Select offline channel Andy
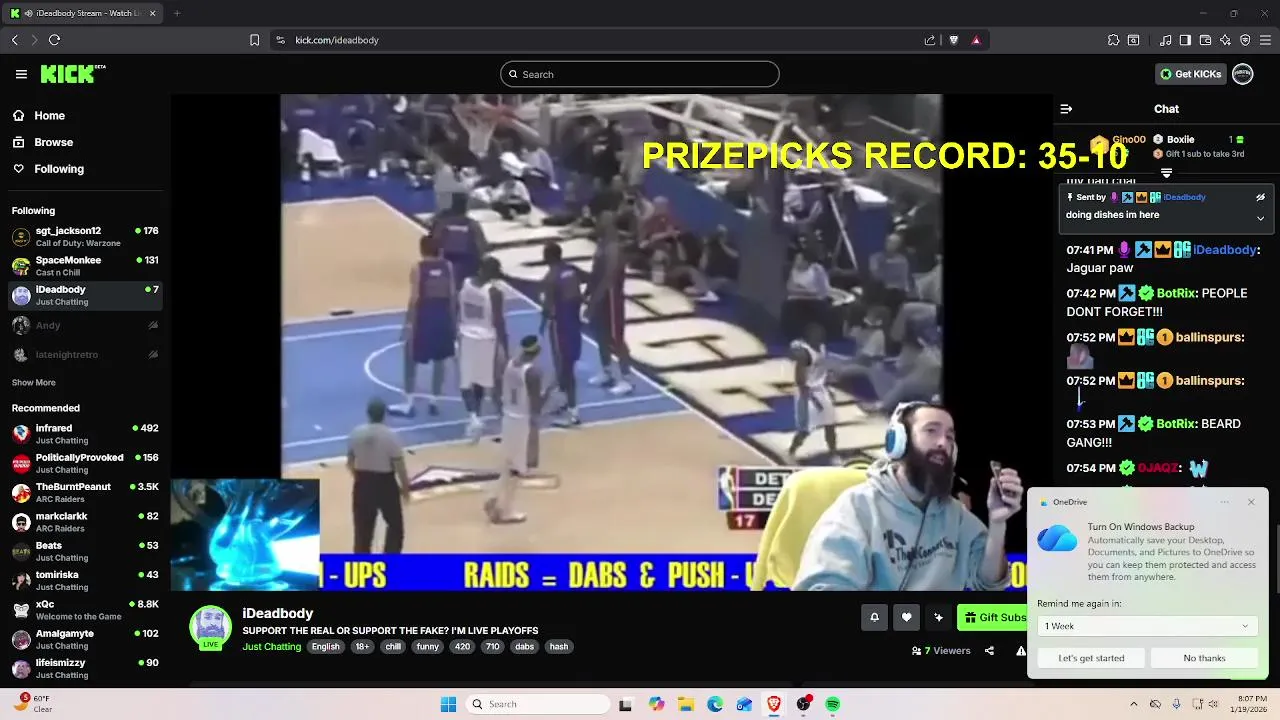 pos(85,325)
